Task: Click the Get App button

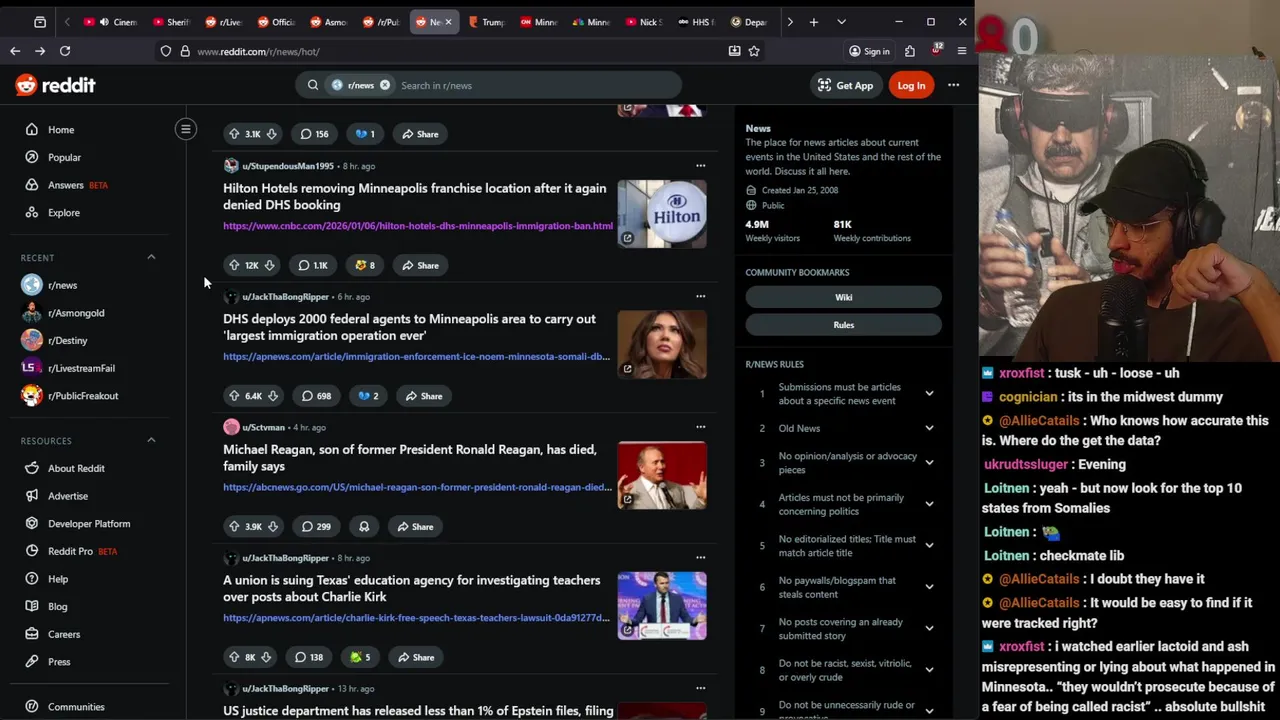Action: click(845, 85)
